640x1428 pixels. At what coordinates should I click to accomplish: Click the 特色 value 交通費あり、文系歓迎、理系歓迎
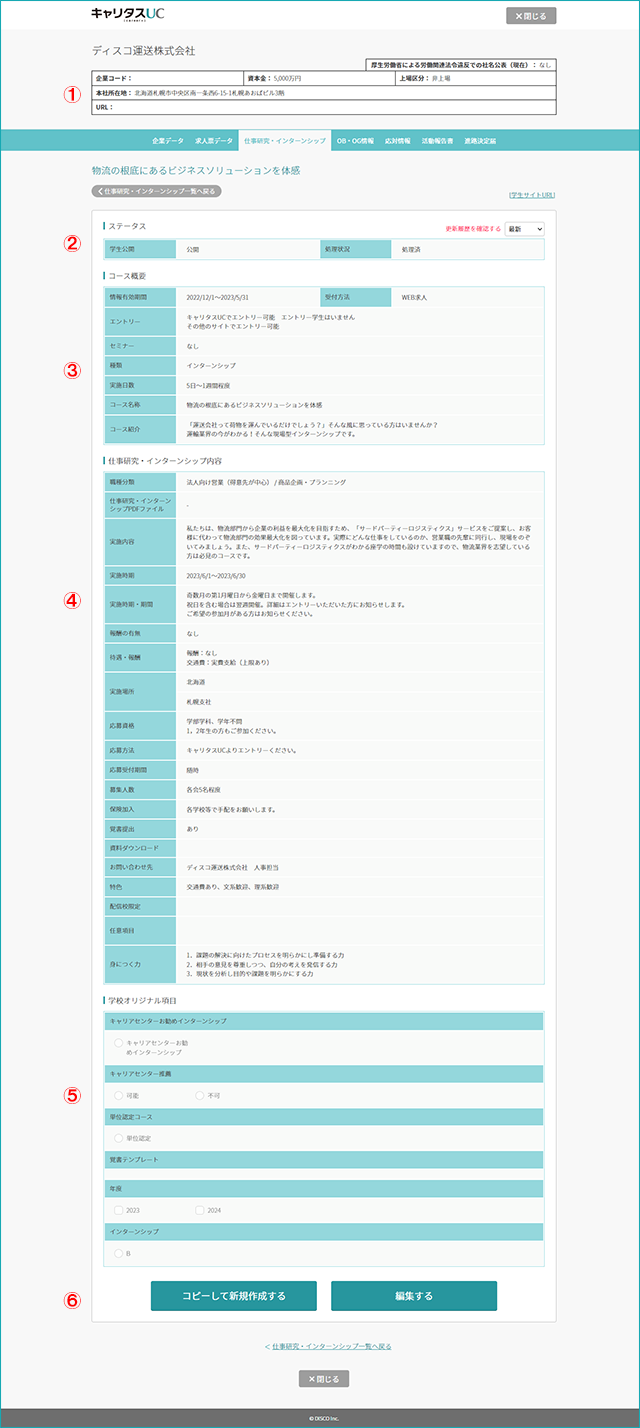click(232, 886)
